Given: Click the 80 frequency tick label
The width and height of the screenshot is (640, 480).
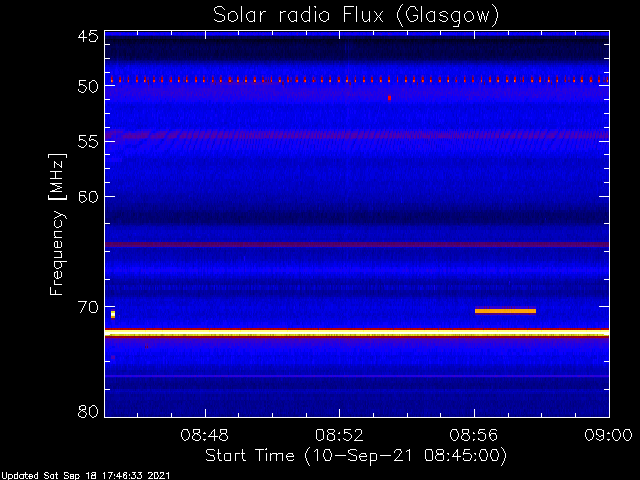Looking at the screenshot, I should [x=88, y=411].
